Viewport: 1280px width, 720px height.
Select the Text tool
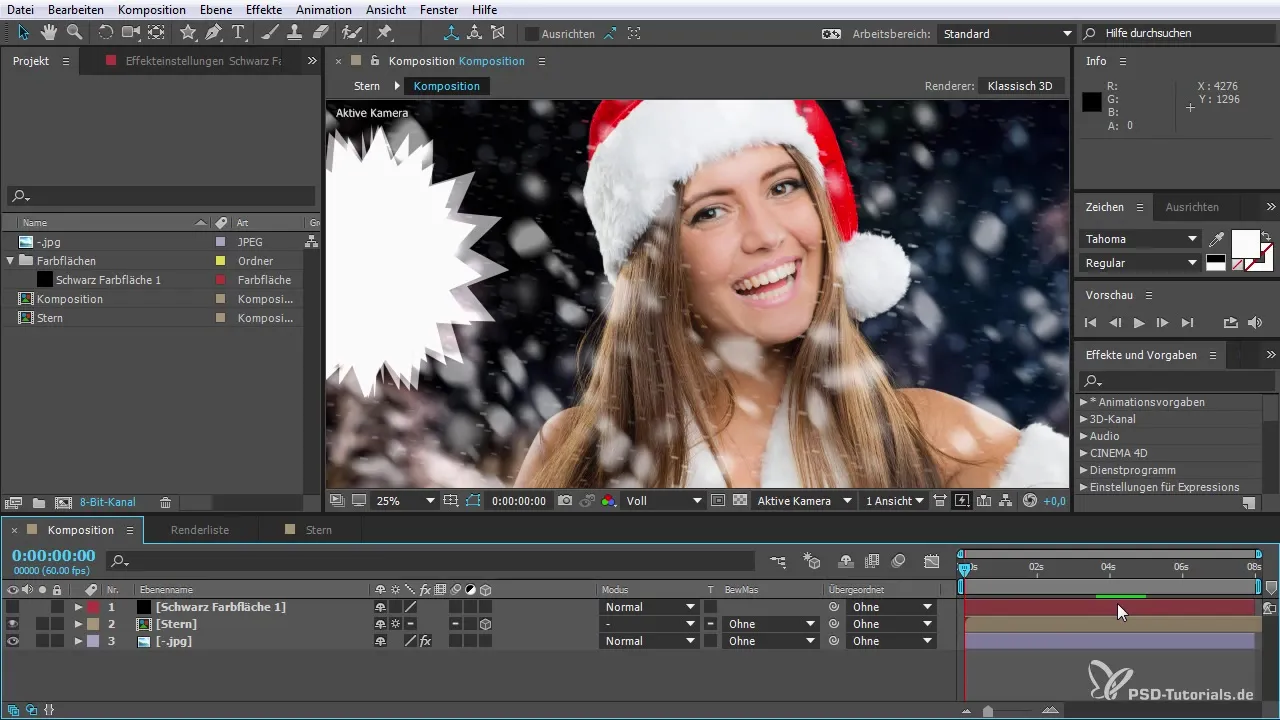tap(238, 32)
